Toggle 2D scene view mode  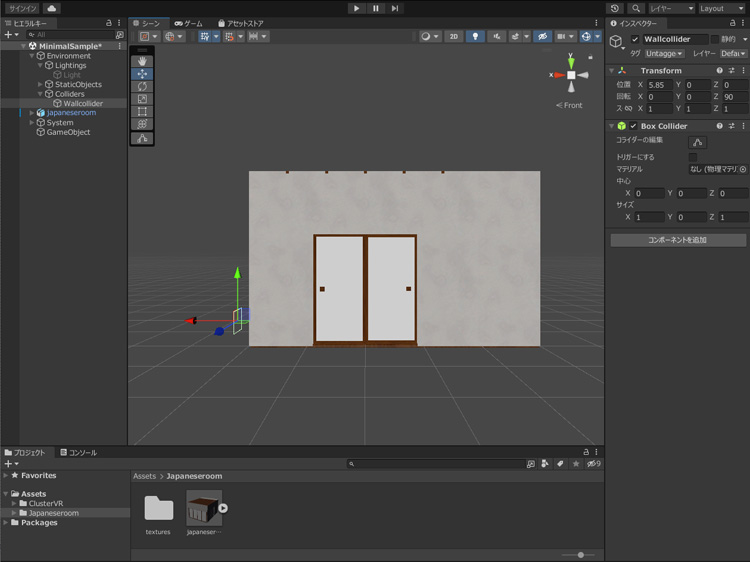coord(453,36)
